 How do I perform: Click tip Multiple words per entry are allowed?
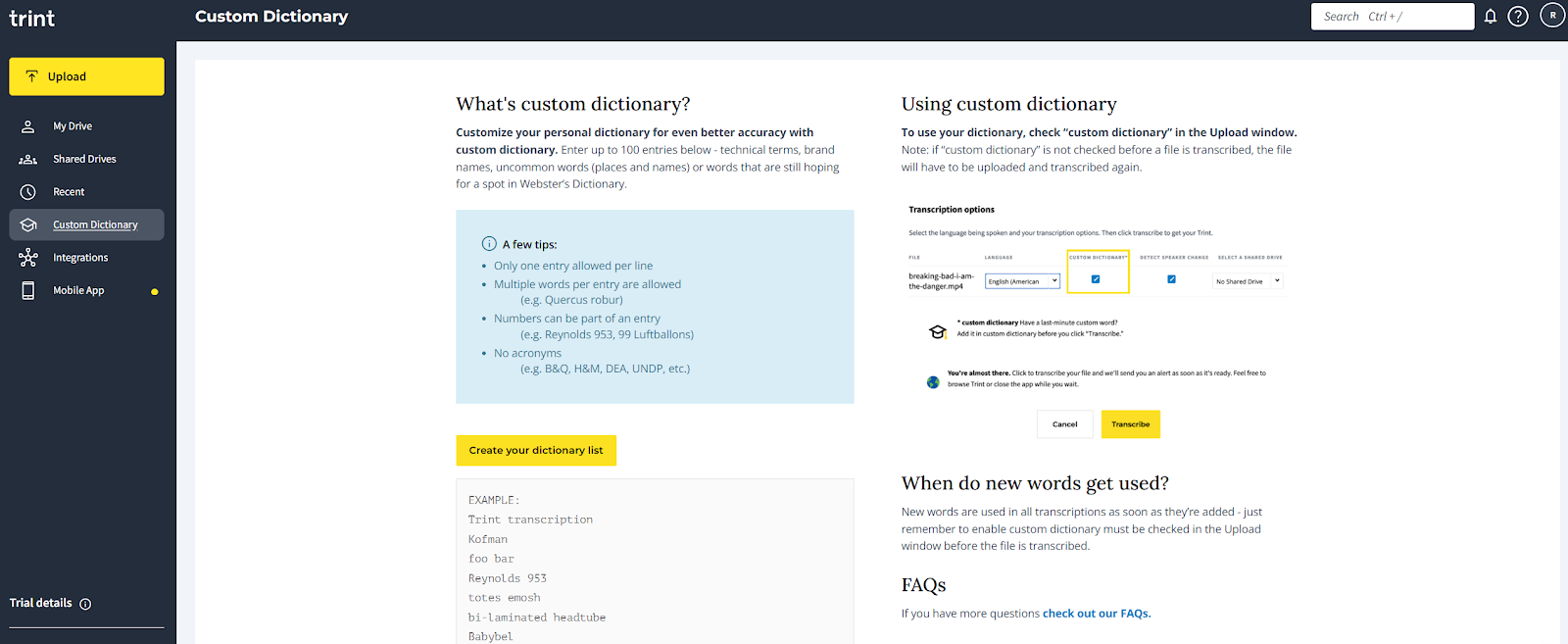click(x=587, y=284)
